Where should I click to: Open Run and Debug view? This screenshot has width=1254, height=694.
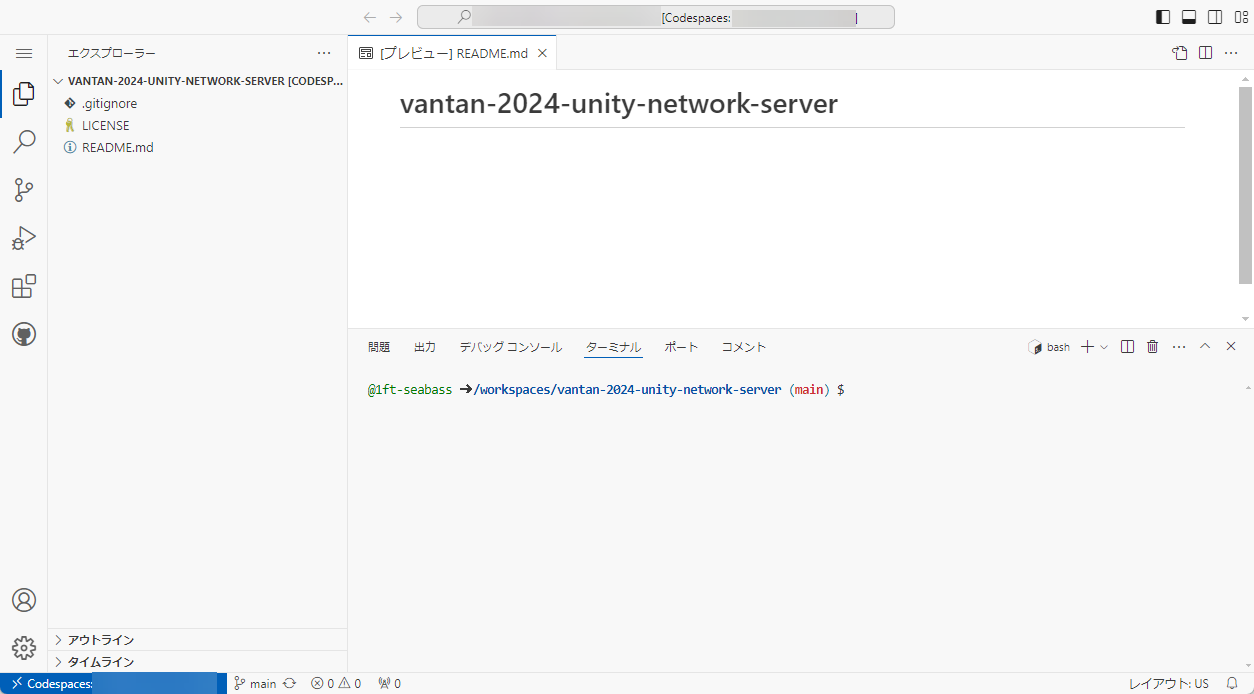point(24,238)
